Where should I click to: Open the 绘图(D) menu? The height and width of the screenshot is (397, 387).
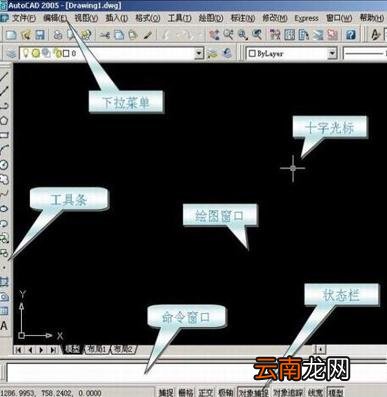(x=211, y=18)
